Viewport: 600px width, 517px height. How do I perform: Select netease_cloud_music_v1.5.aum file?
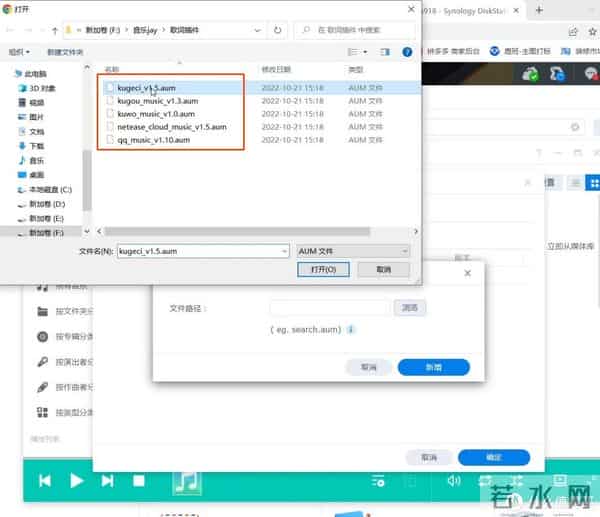[172, 127]
